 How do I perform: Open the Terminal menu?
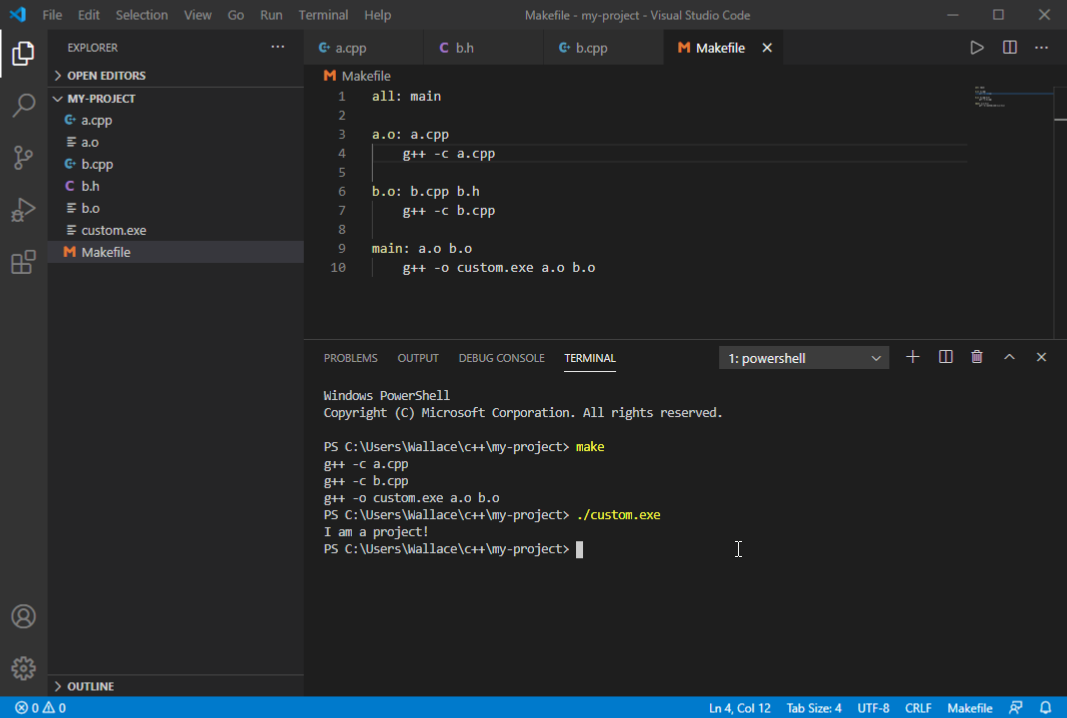[323, 15]
